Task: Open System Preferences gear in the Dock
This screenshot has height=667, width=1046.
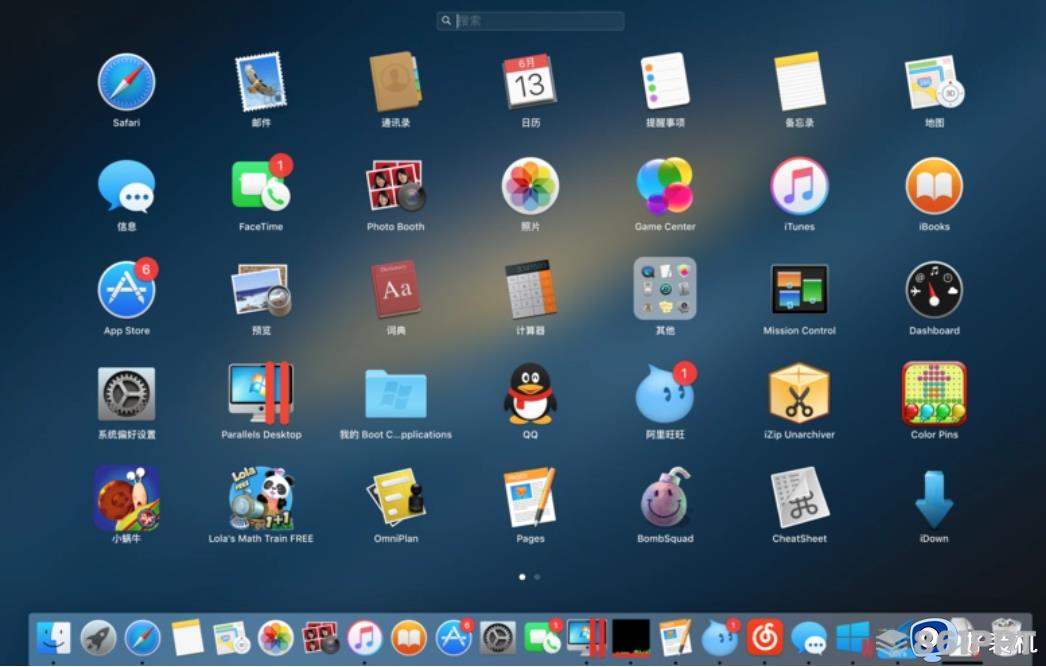Action: tap(498, 638)
